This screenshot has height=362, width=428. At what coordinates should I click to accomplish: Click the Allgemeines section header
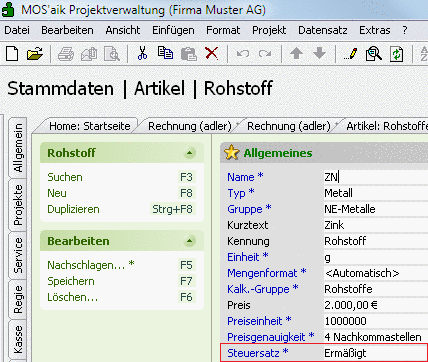(324, 153)
